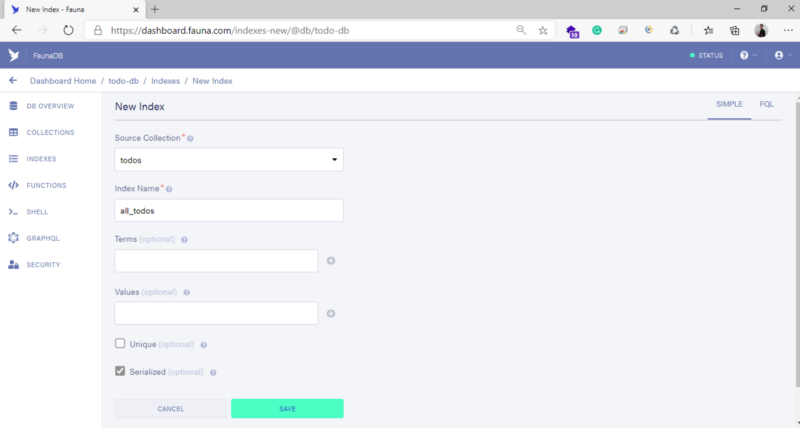Open the help question mark menu
Screen dimensions: 800x428
pyautogui.click(x=748, y=55)
